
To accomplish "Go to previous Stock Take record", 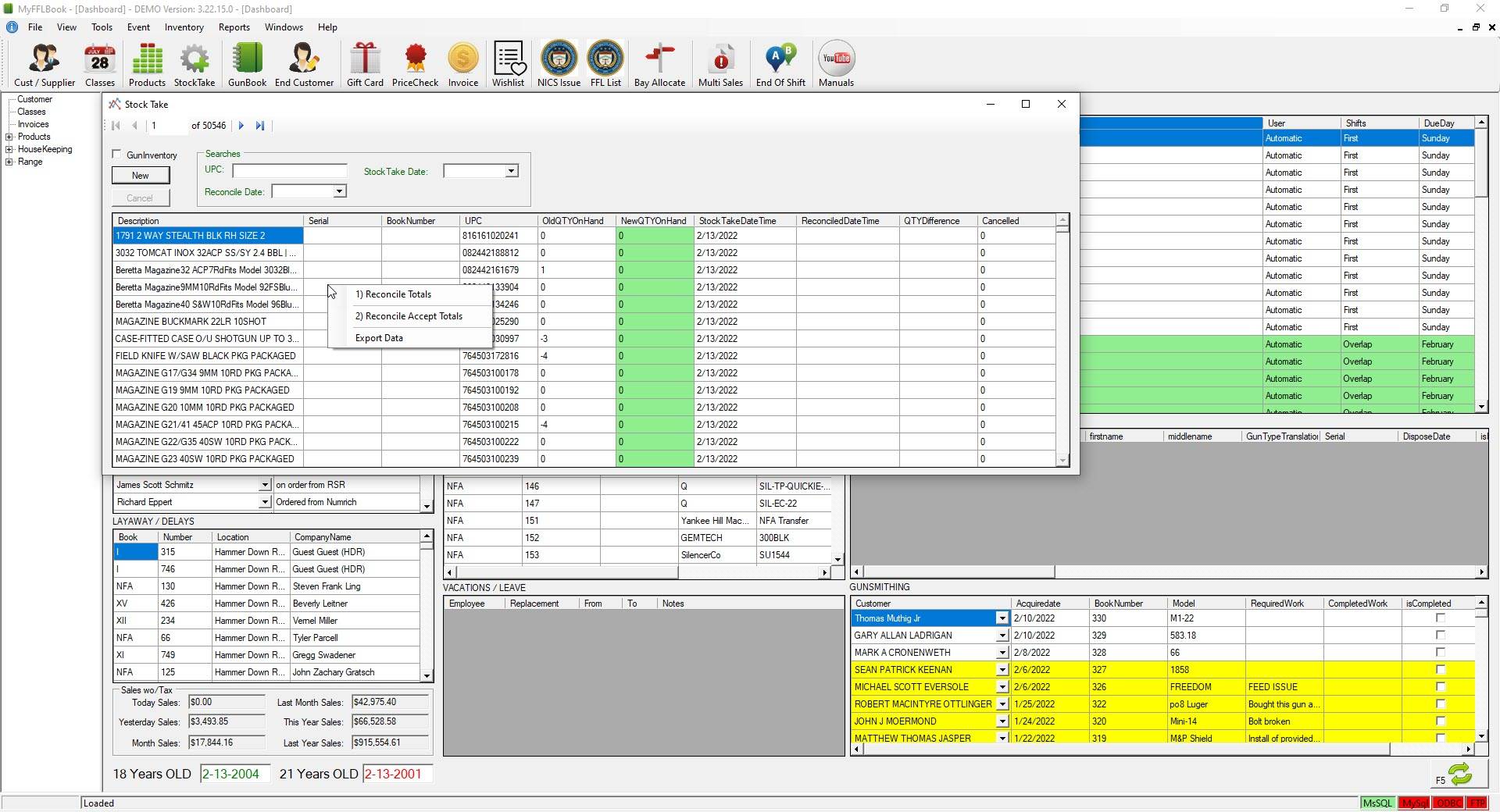I will click(x=134, y=126).
